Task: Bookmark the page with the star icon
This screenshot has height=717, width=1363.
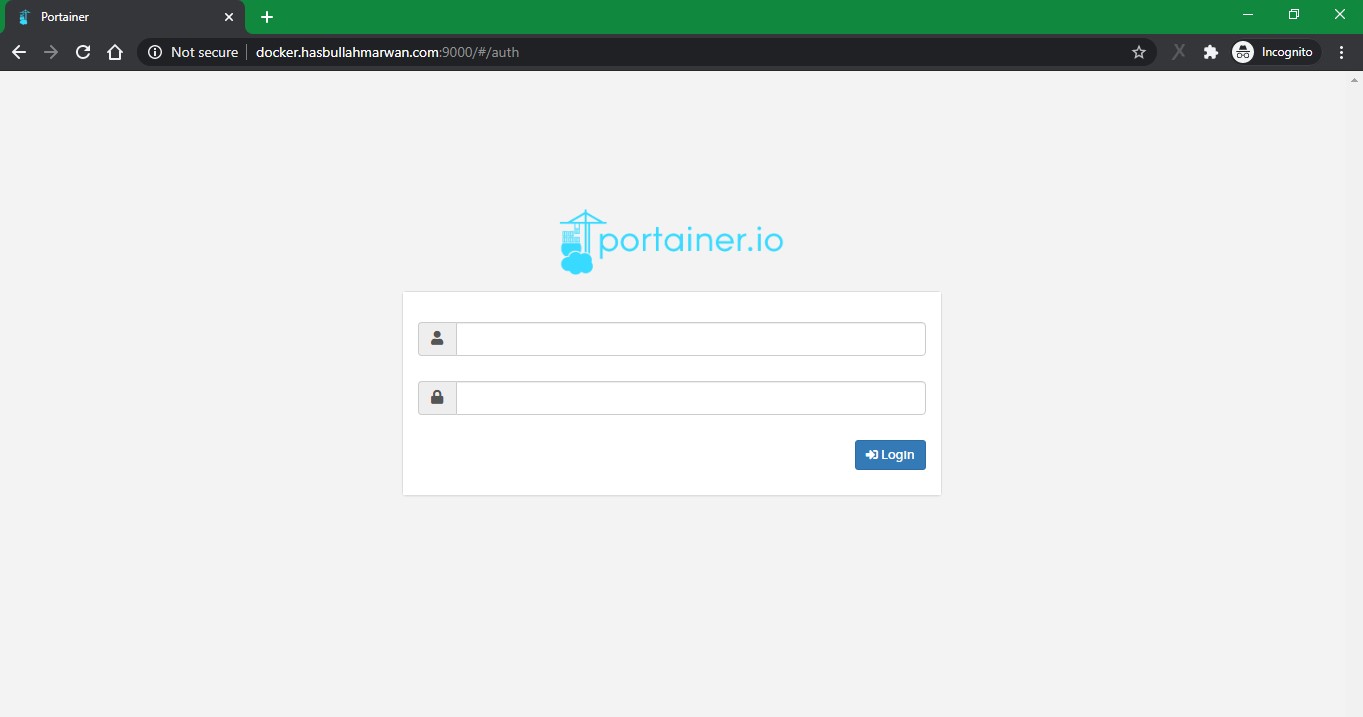Action: coord(1138,51)
